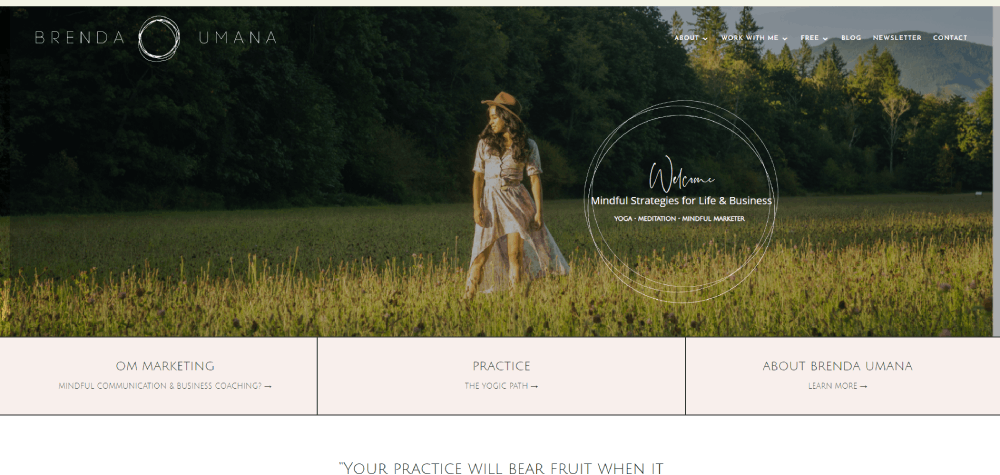Screen dimensions: 1000x475
Task: Click the circular logo between Brenda and Umana
Action: tap(159, 38)
